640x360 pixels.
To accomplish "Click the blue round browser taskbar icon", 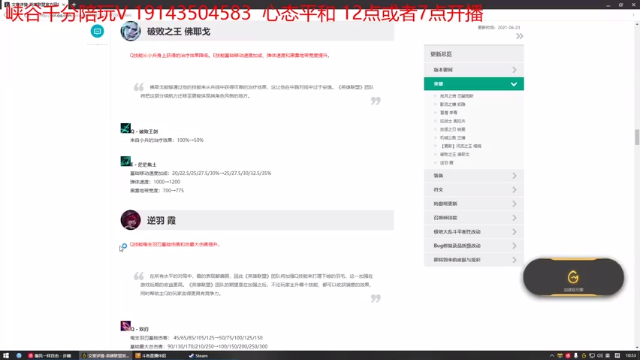I will [19, 356].
